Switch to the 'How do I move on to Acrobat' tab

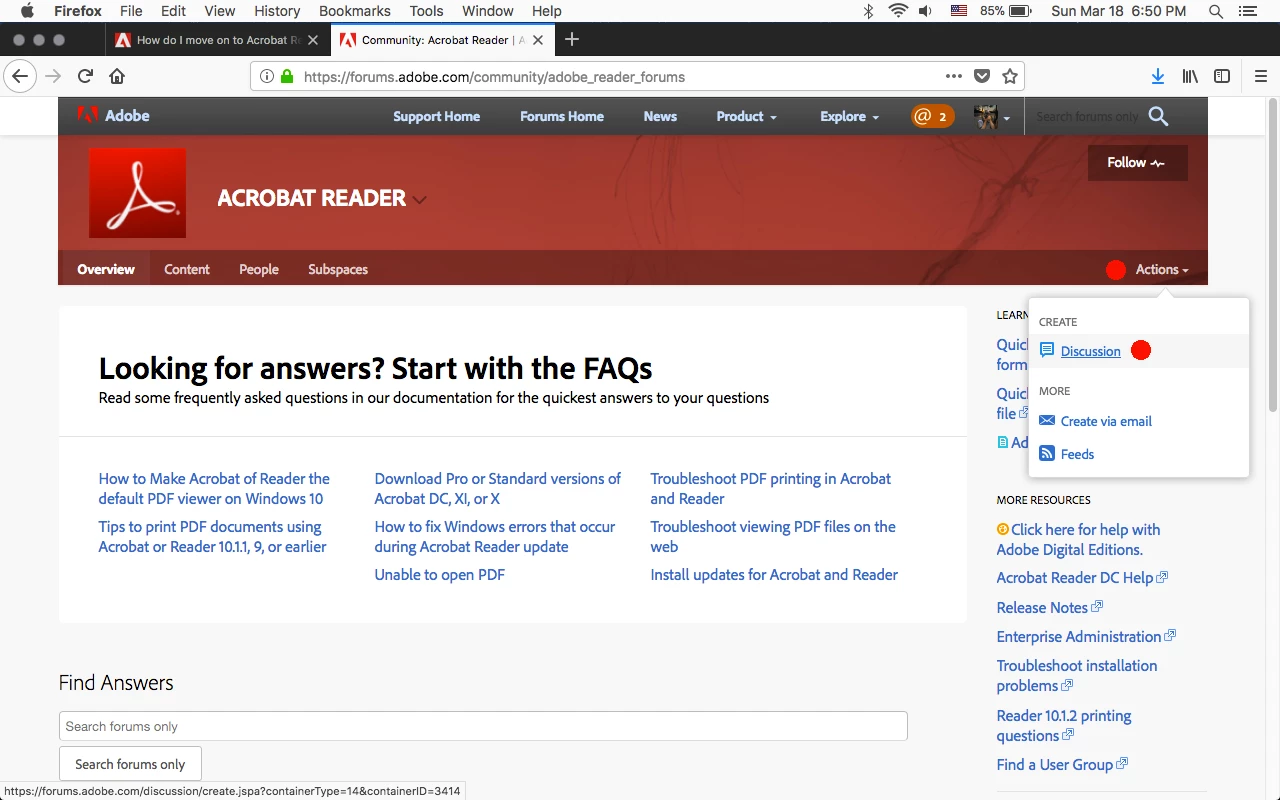click(217, 40)
